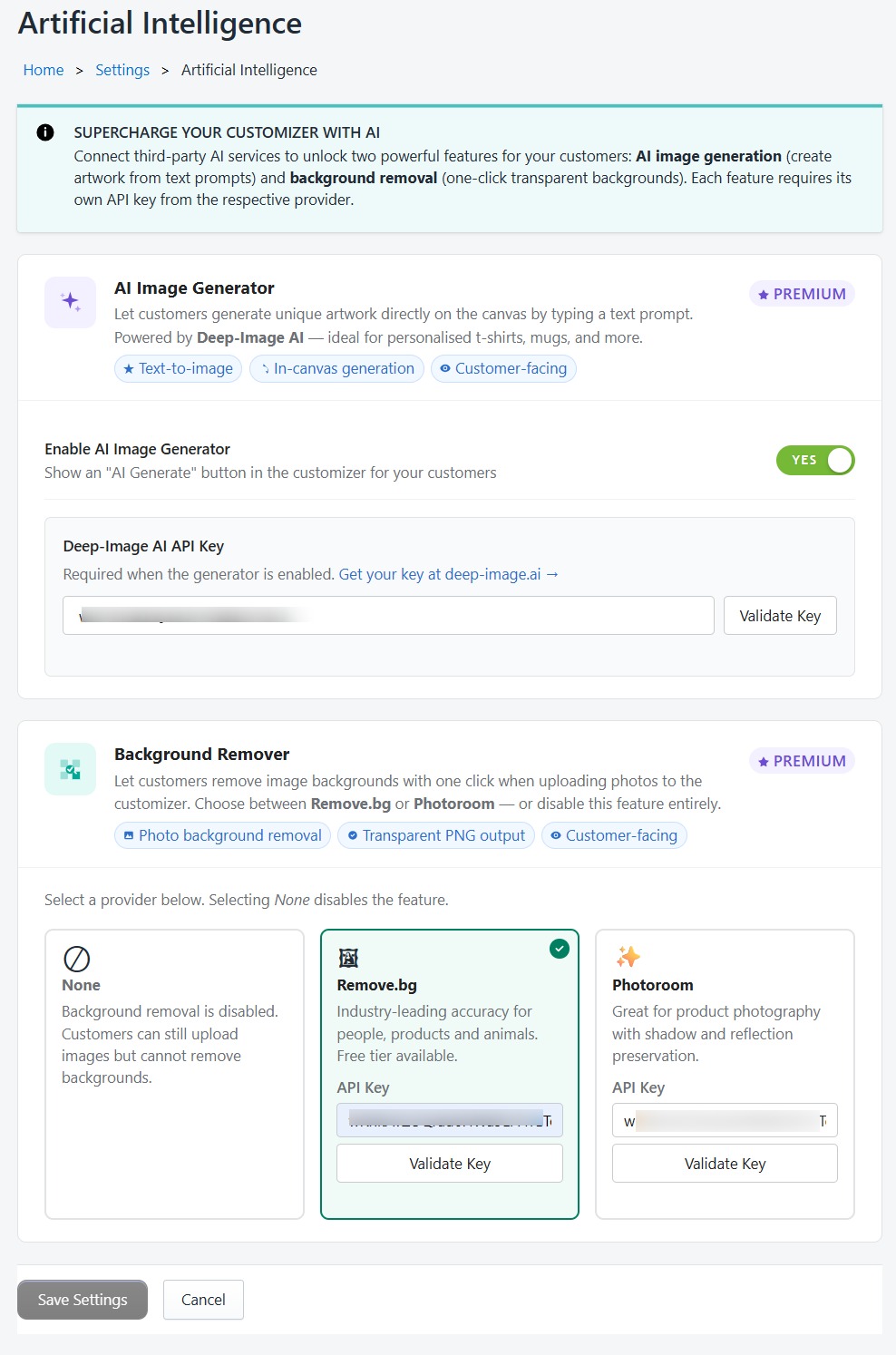Navigate to Home via the breadcrumb
This screenshot has width=896, height=1355.
tap(43, 70)
